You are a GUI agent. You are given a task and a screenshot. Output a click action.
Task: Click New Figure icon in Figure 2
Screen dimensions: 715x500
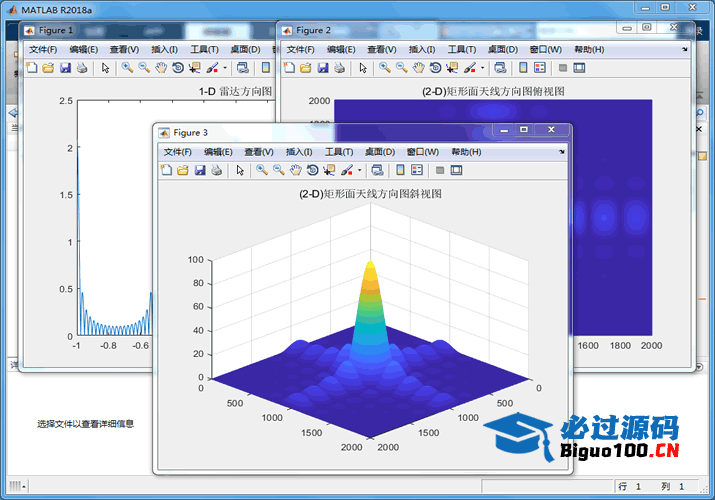(x=290, y=68)
